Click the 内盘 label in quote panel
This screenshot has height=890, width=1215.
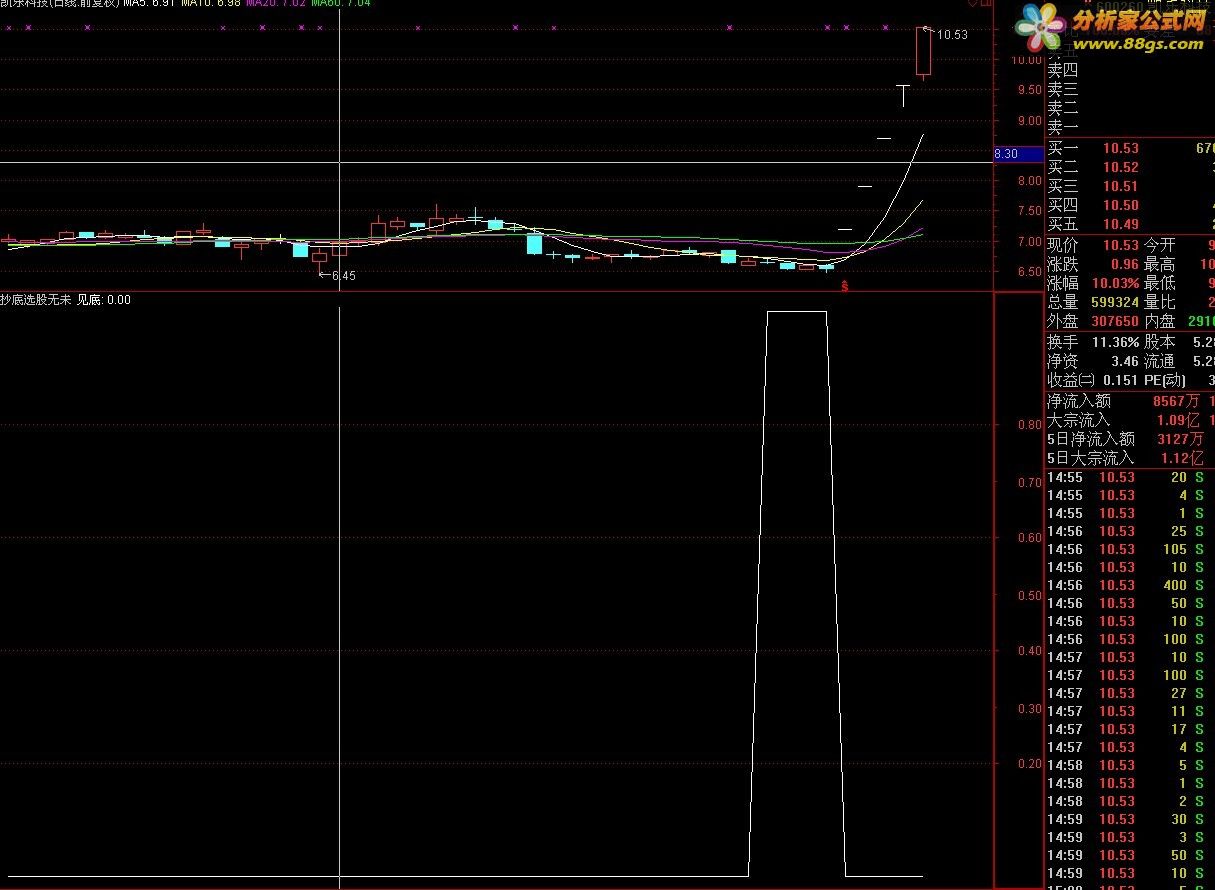(x=1160, y=321)
